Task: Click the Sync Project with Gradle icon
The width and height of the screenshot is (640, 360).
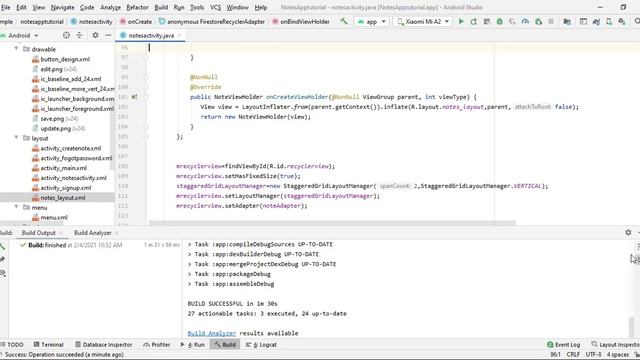Action: pos(596,21)
